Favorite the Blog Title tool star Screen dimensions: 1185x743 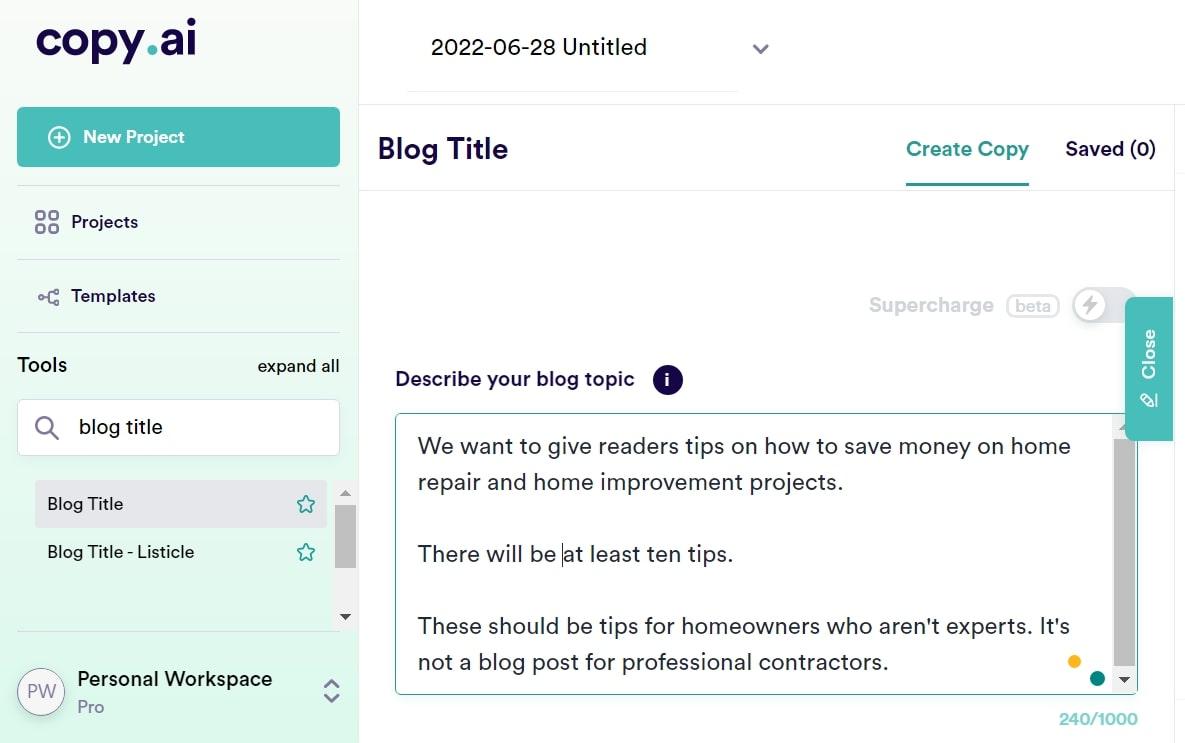pos(306,504)
